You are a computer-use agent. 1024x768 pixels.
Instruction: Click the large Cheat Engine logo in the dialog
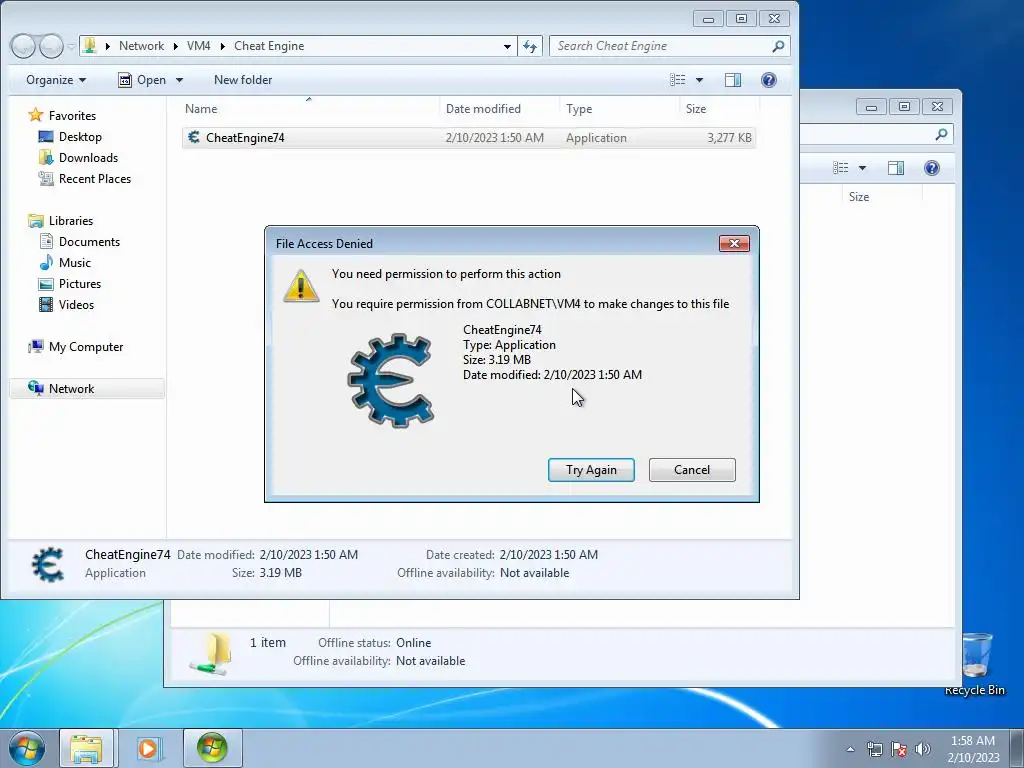click(x=391, y=380)
